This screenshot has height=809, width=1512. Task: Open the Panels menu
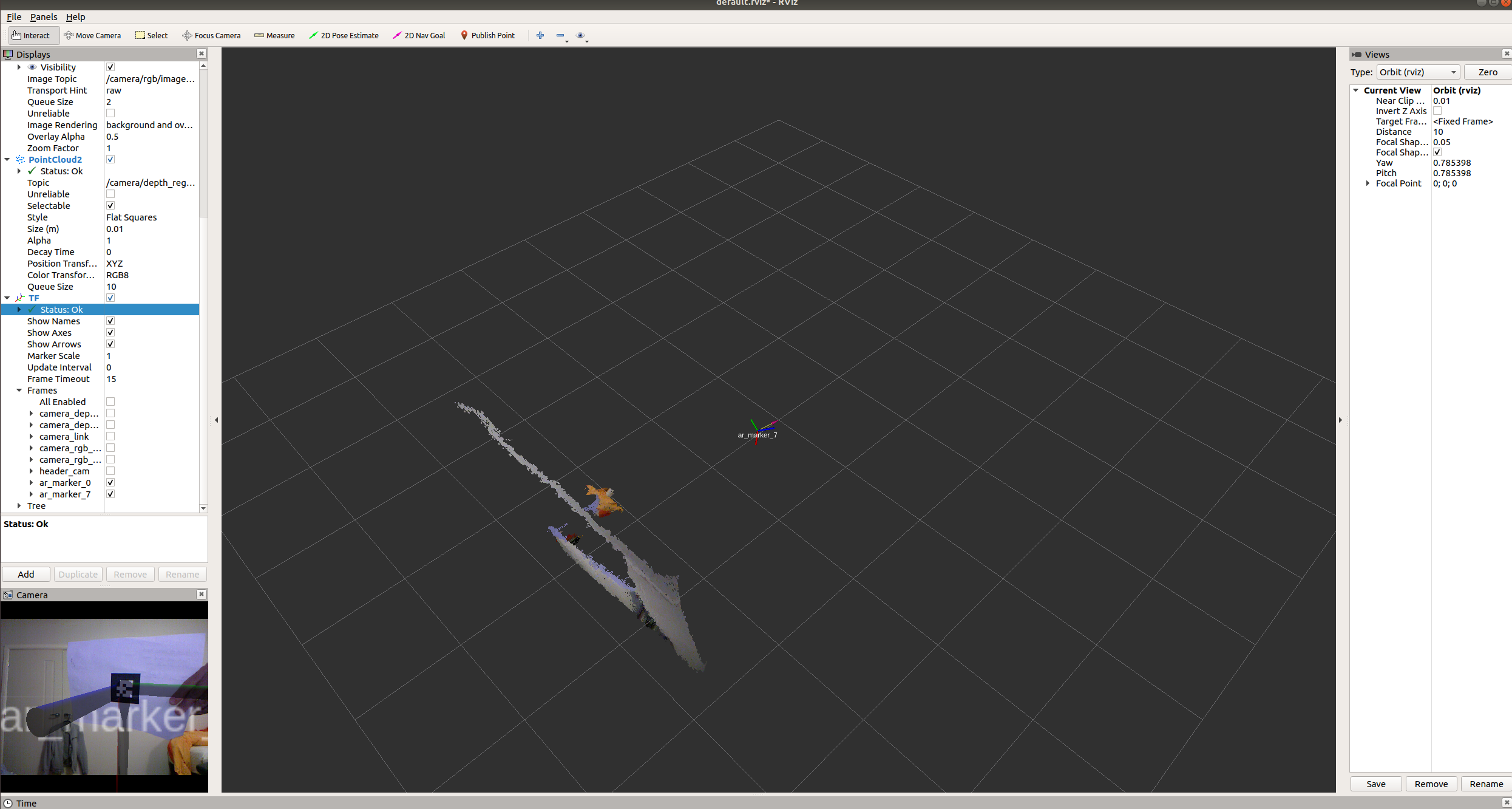pyautogui.click(x=44, y=17)
